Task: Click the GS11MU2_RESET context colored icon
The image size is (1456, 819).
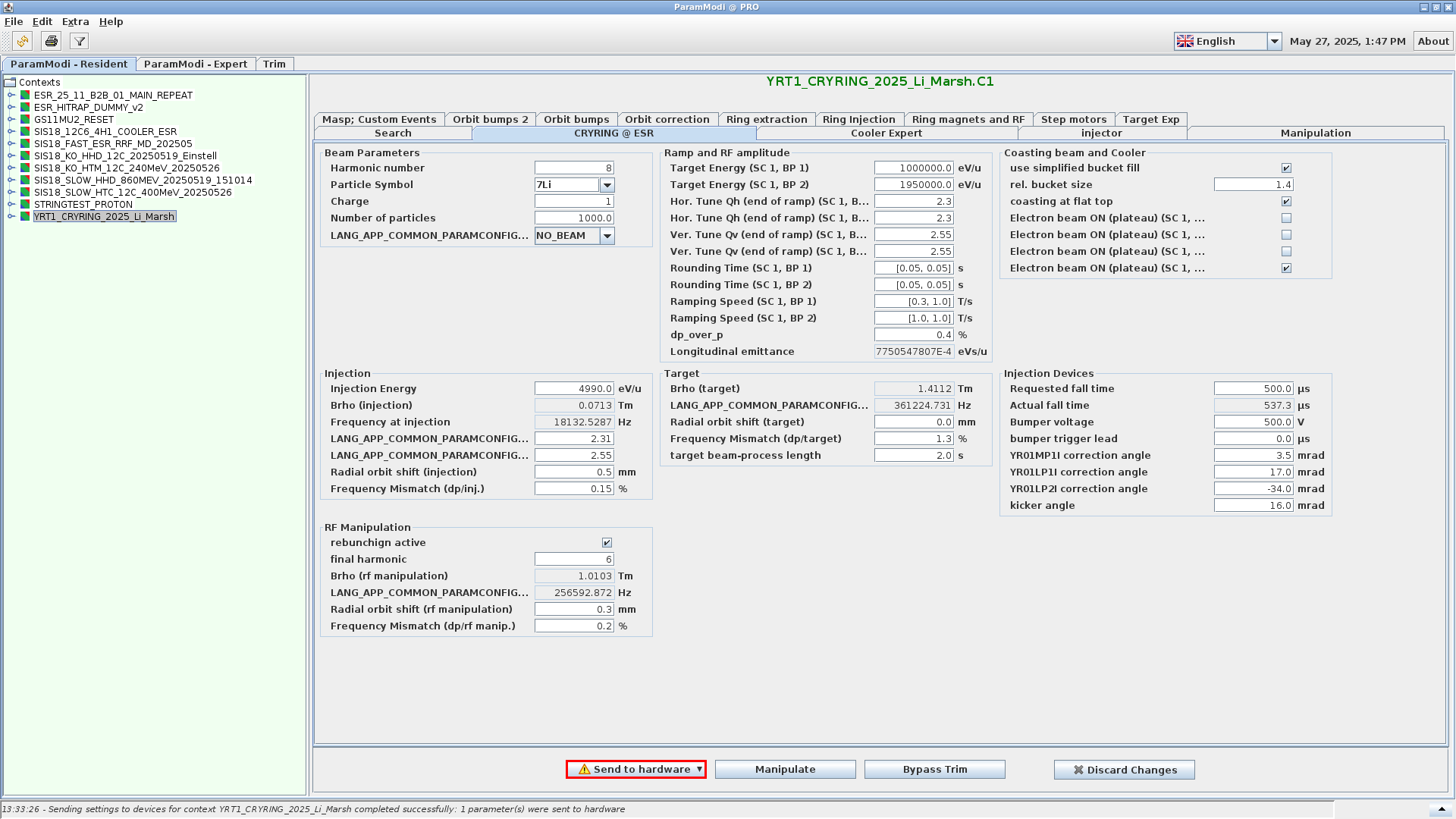Action: point(25,119)
